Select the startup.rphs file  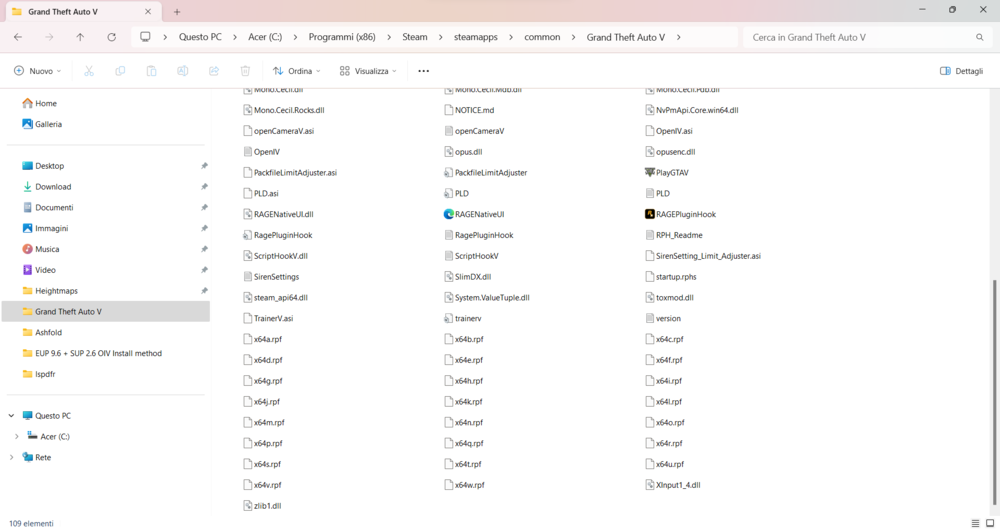671,277
